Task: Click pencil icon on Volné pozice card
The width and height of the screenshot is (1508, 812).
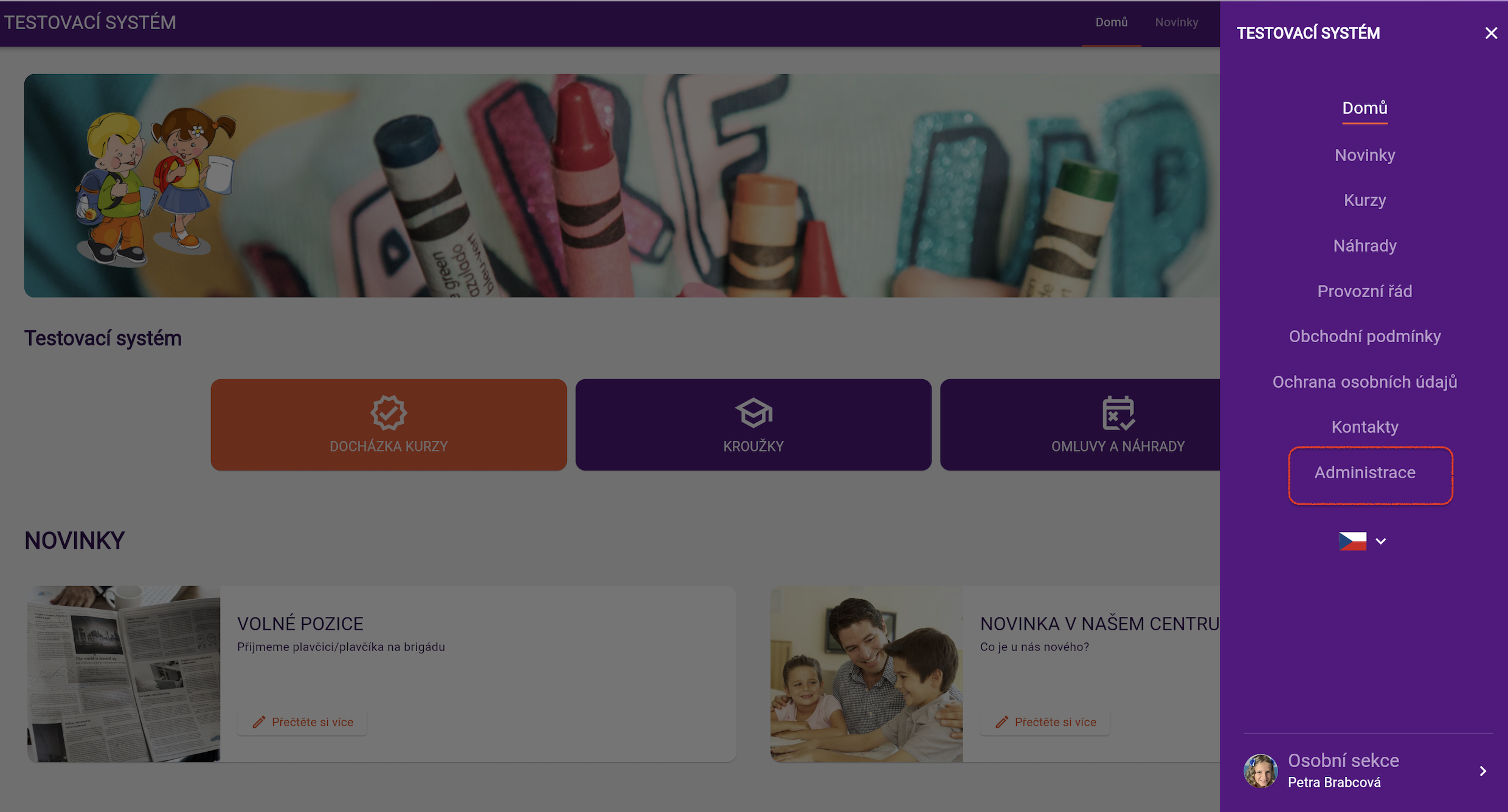Action: 259,722
